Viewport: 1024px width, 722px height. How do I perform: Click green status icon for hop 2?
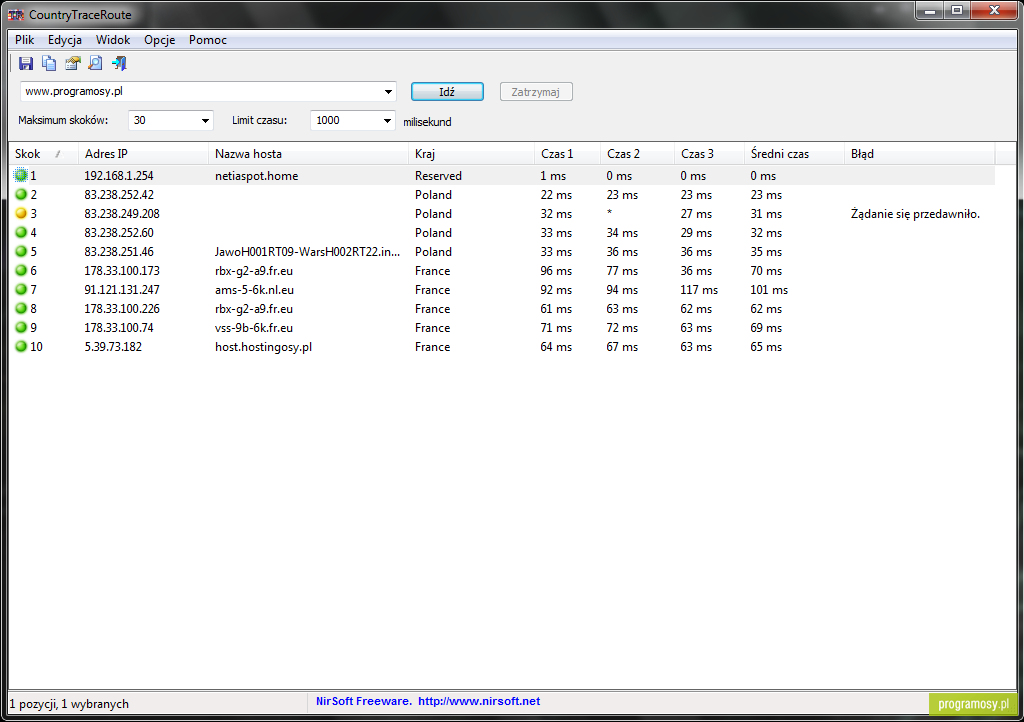[x=21, y=194]
